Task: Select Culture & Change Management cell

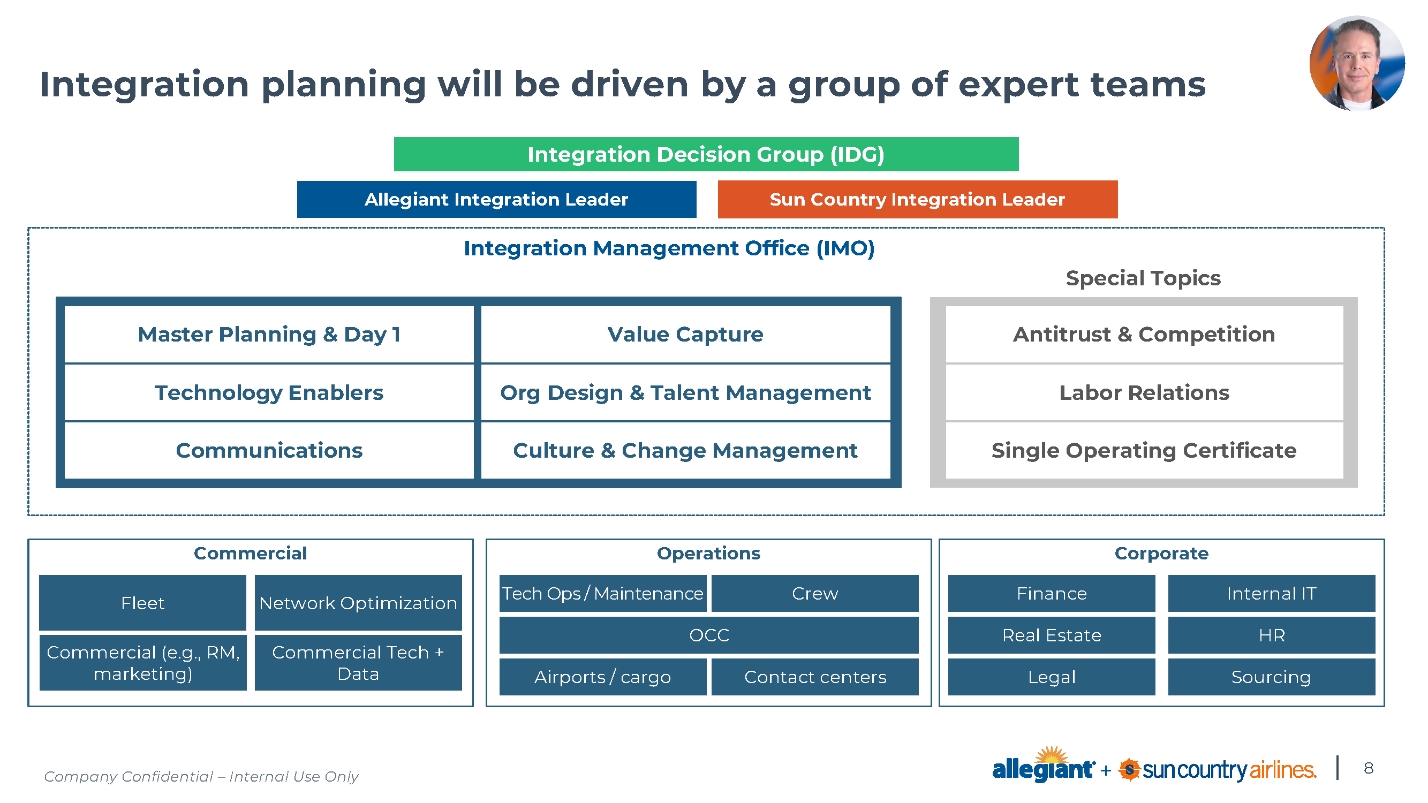Action: click(685, 451)
